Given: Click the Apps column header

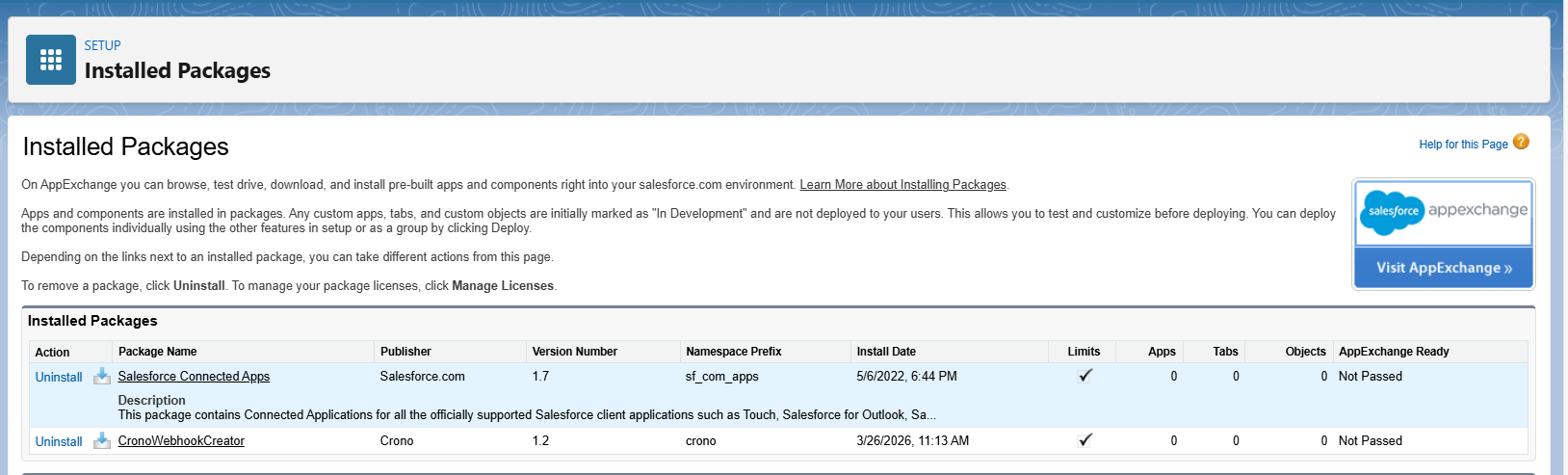Looking at the screenshot, I should [1162, 352].
